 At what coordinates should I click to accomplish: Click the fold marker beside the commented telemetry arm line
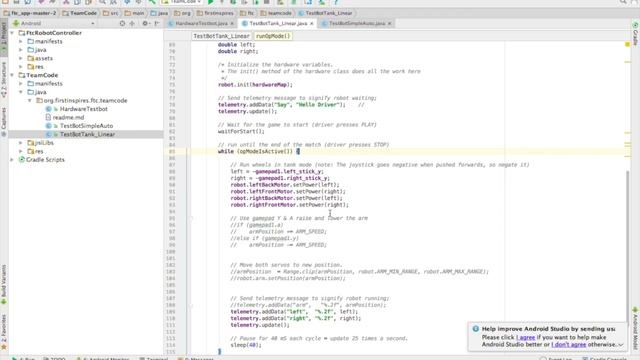point(191,305)
